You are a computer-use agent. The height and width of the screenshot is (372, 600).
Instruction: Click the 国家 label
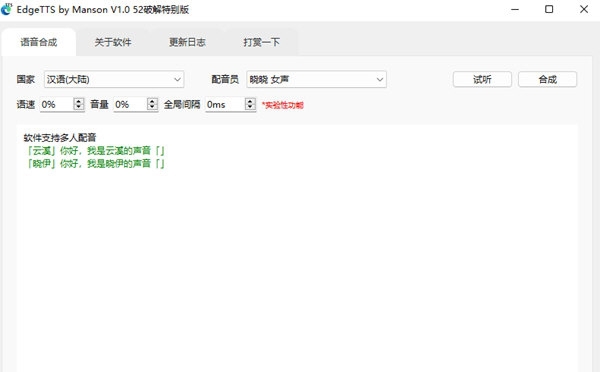(x=26, y=79)
